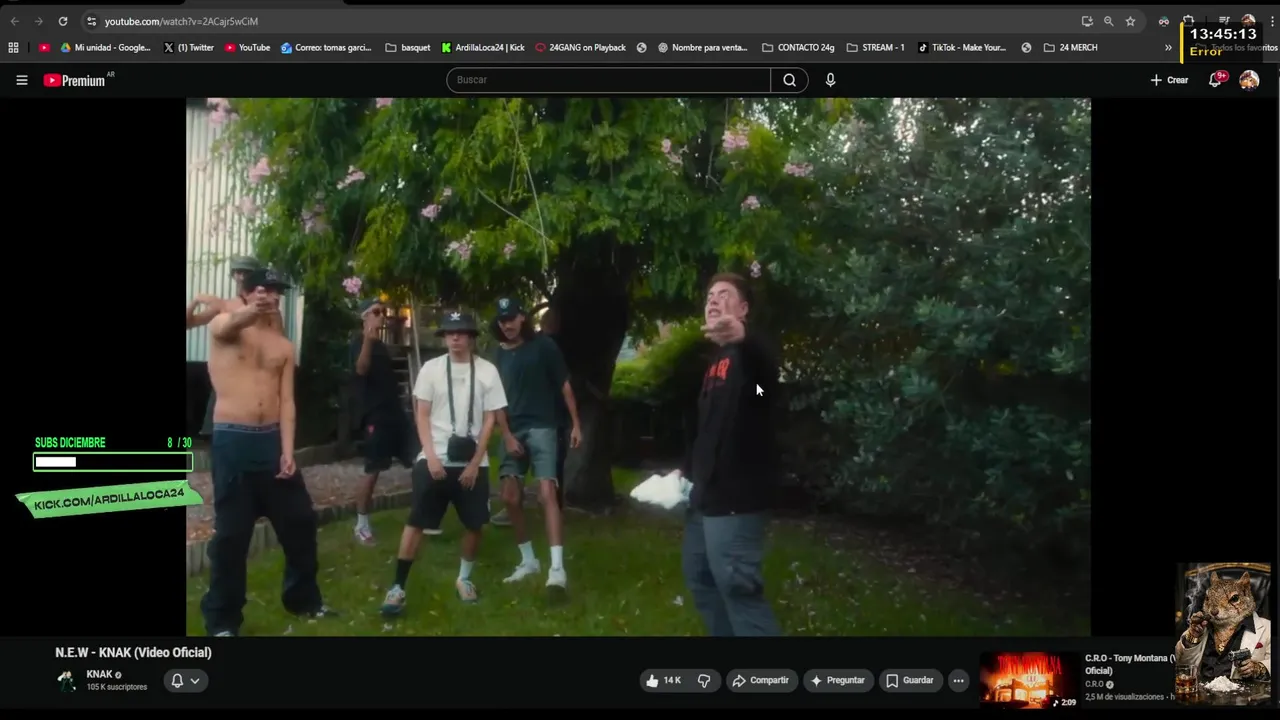Click the search magnifier button
The height and width of the screenshot is (720, 1280).
click(x=790, y=80)
